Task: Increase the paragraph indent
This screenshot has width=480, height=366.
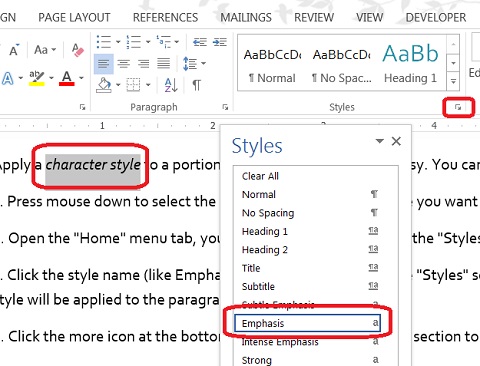Action: 220,42
